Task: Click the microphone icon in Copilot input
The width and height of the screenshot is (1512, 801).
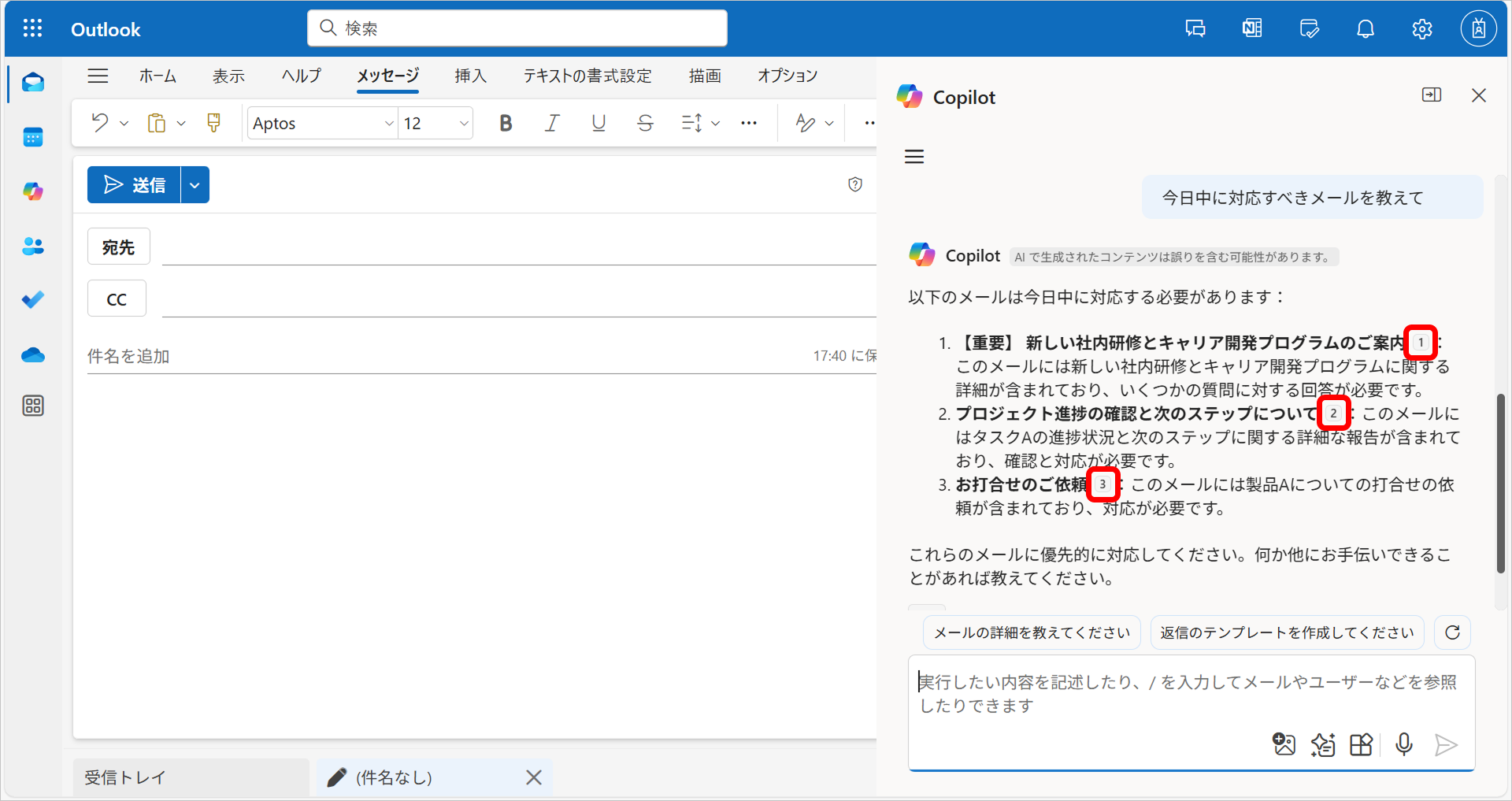Action: [x=1403, y=744]
